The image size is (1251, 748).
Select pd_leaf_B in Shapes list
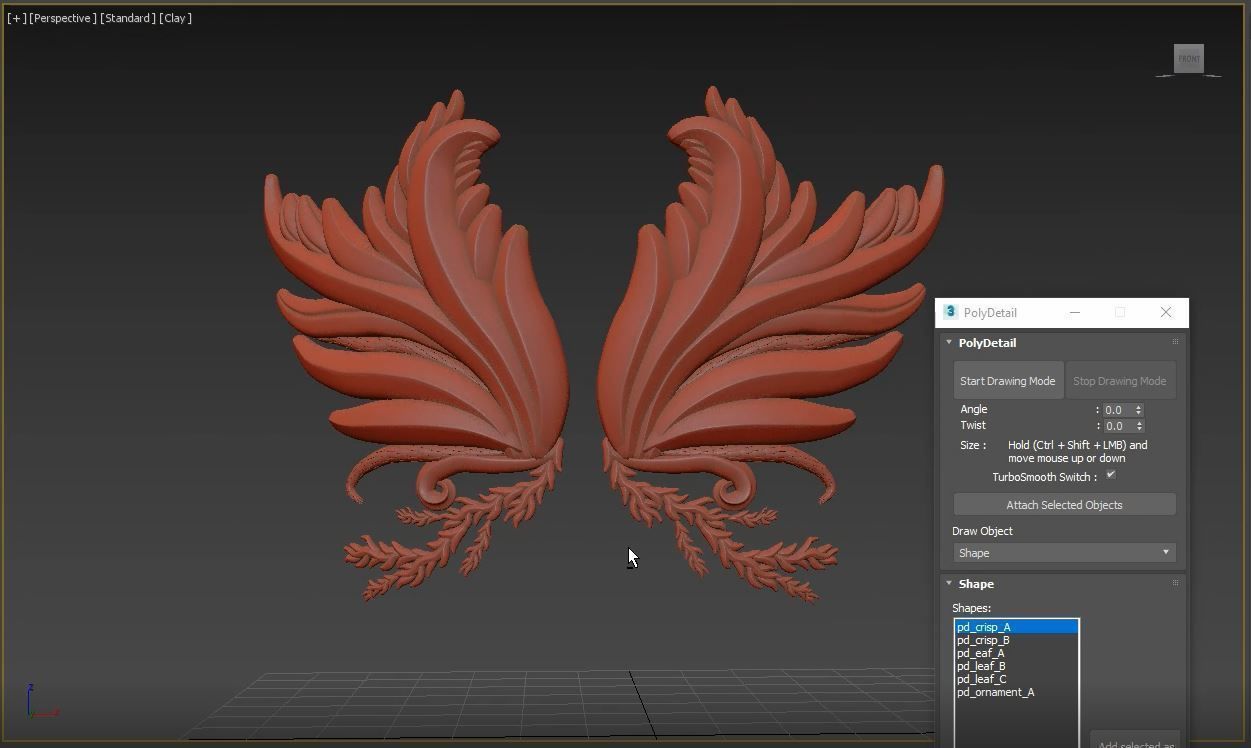(x=1017, y=666)
